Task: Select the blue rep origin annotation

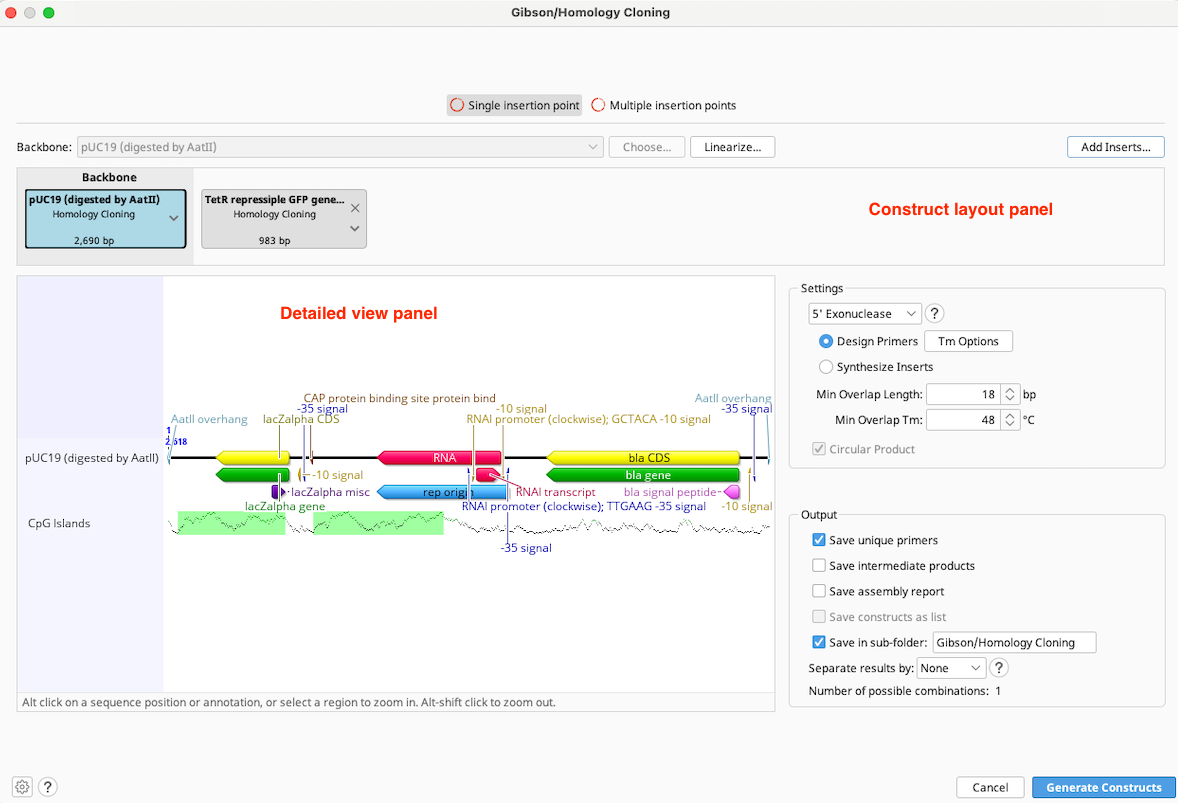Action: coord(441,492)
